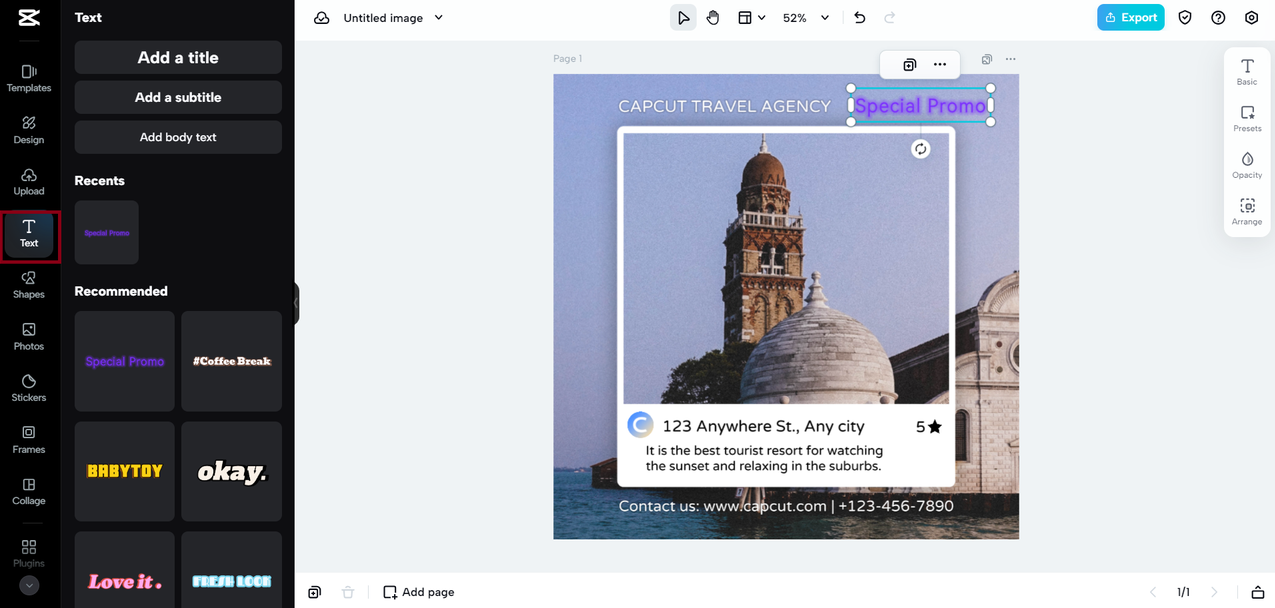Image resolution: width=1275 pixels, height=608 pixels.
Task: Duplicate selected text element icon
Action: pos(909,64)
